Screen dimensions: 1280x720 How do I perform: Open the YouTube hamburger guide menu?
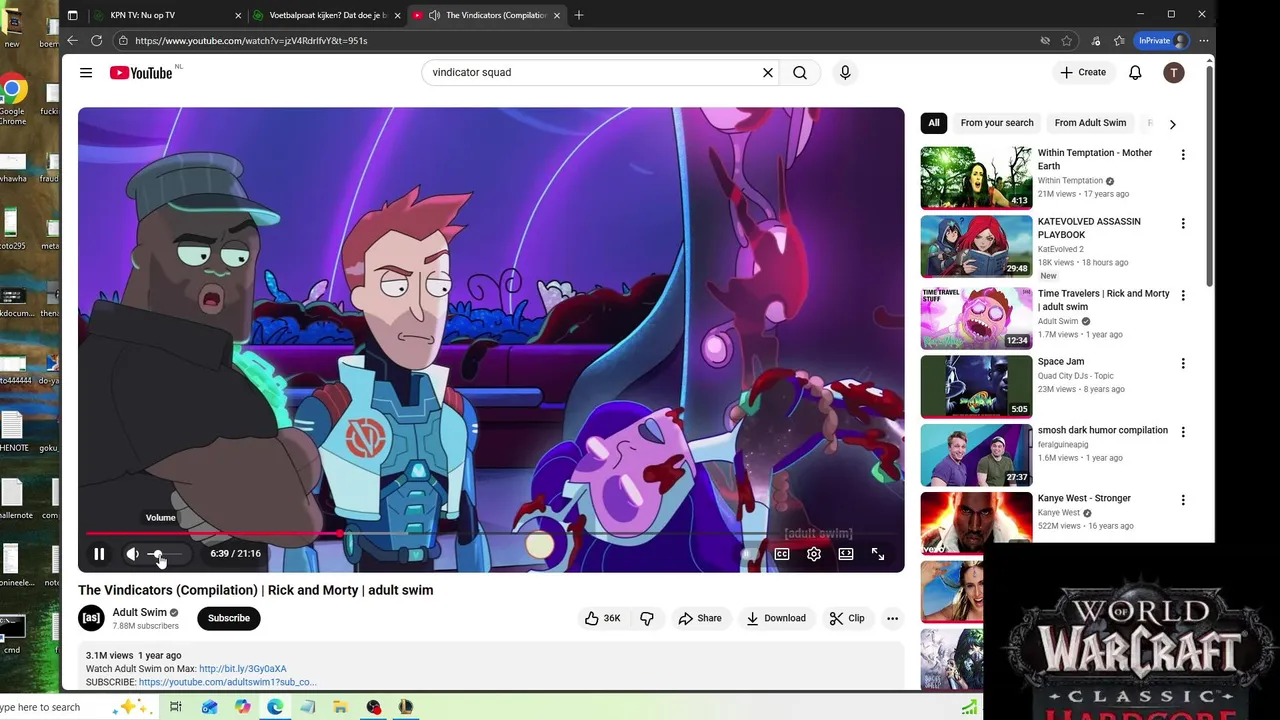pos(86,72)
